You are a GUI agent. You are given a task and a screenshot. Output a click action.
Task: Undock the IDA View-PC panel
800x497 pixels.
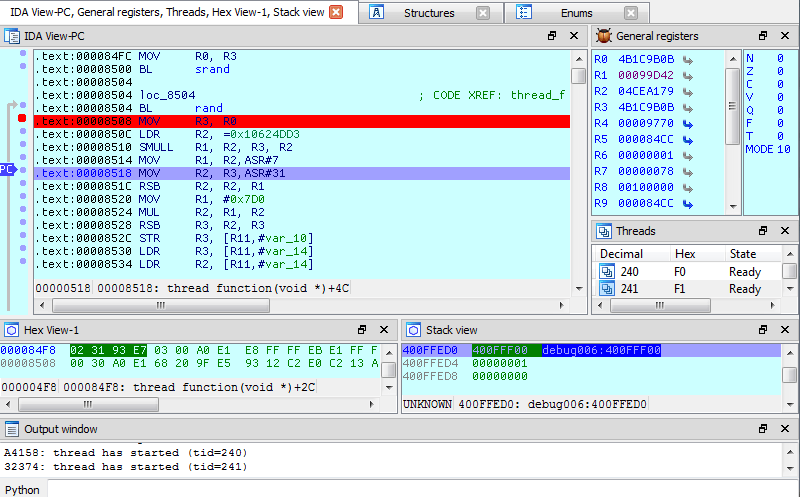[552, 36]
